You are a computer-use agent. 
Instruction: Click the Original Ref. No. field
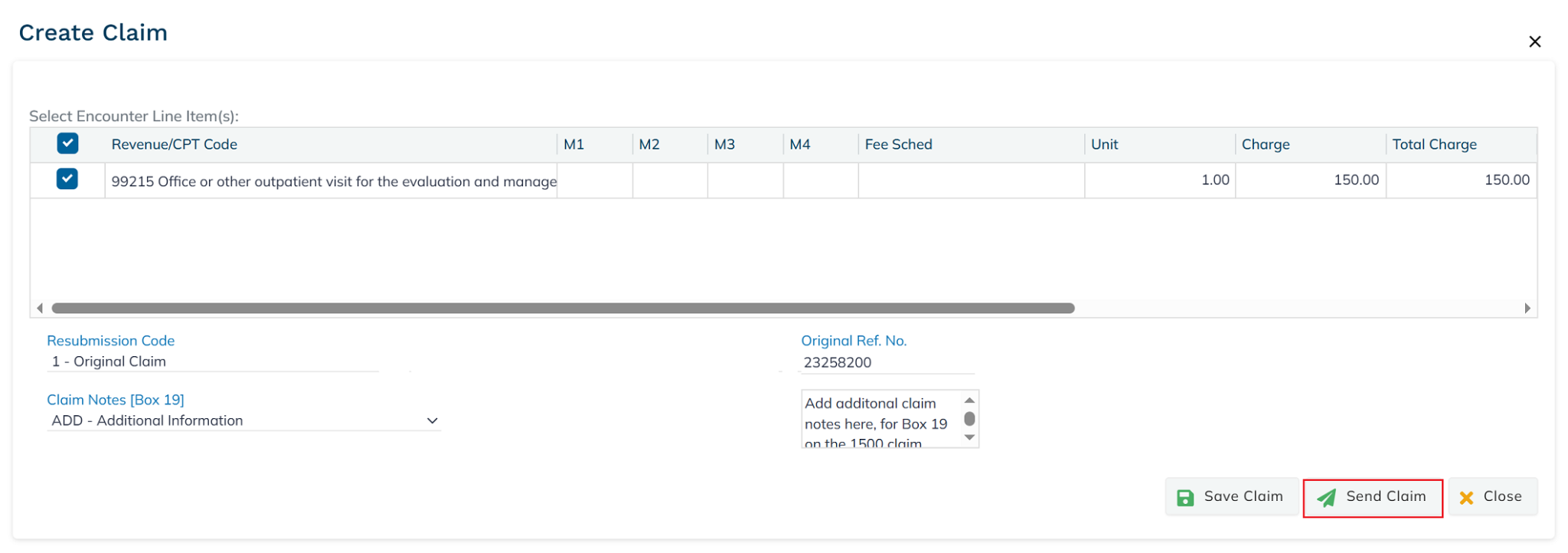(887, 362)
